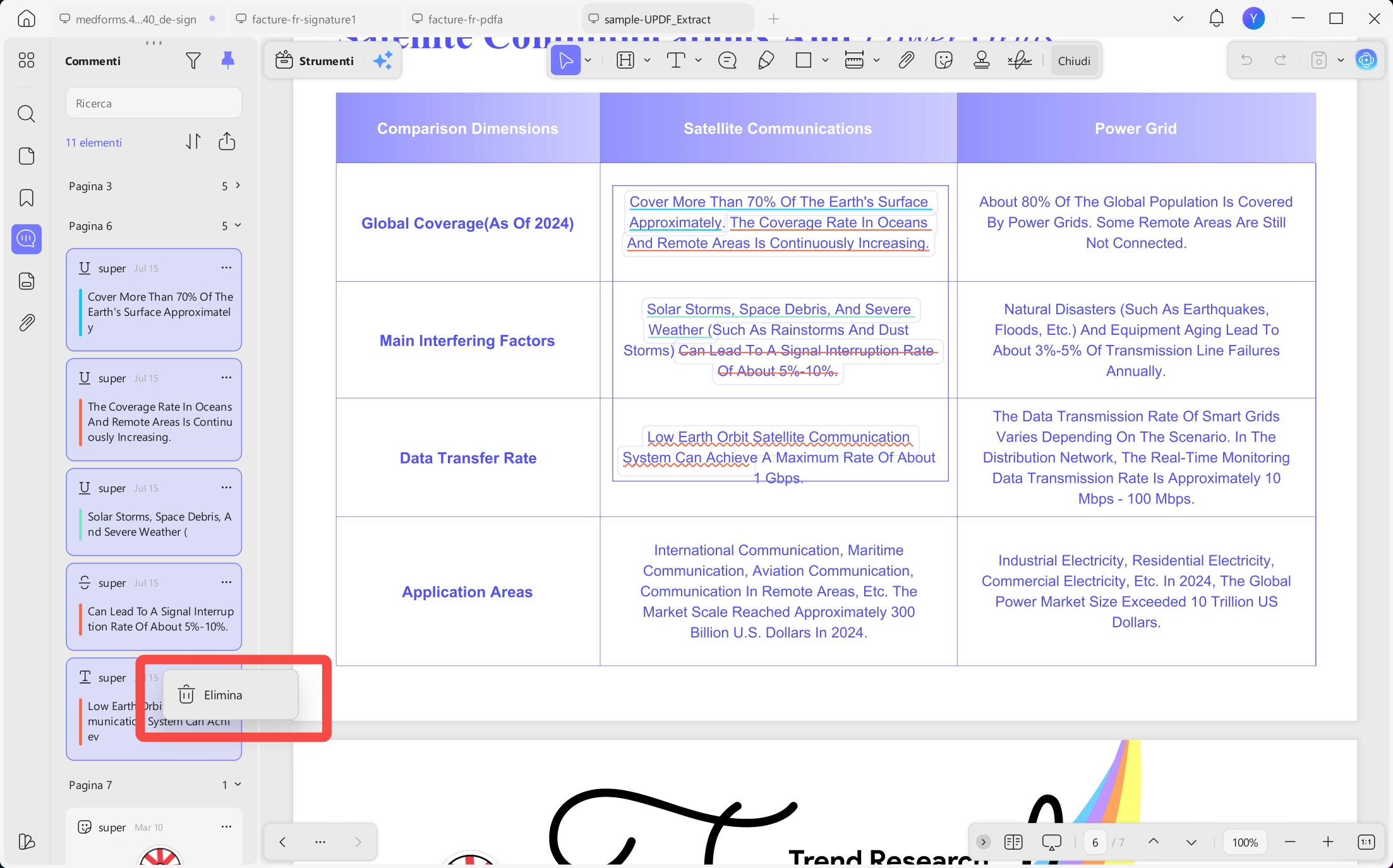Undo the last action
This screenshot has height=868, width=1393.
[1246, 61]
